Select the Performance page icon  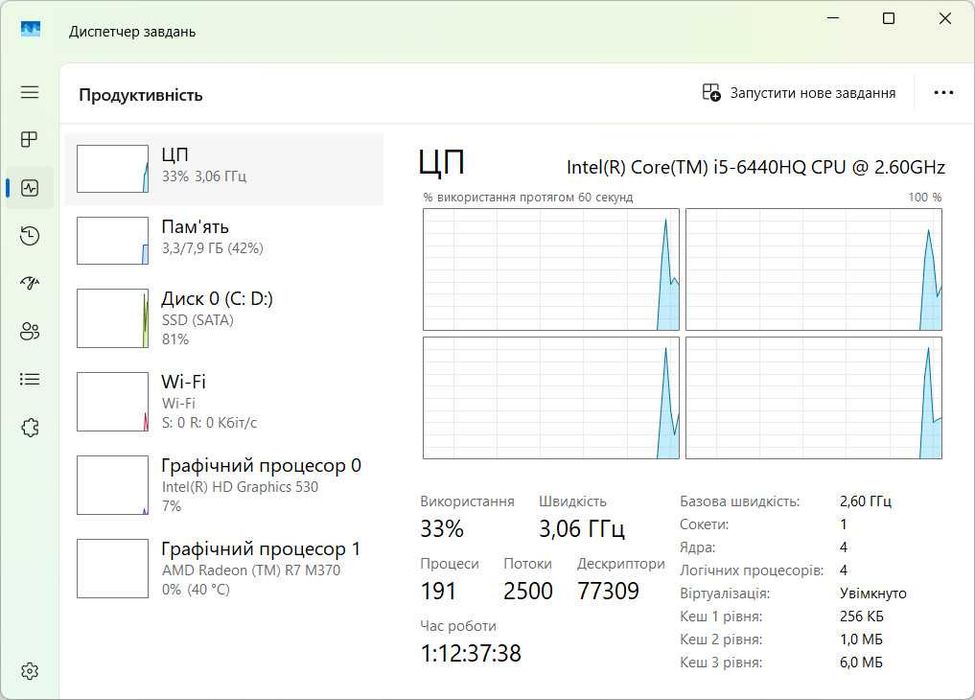[30, 187]
